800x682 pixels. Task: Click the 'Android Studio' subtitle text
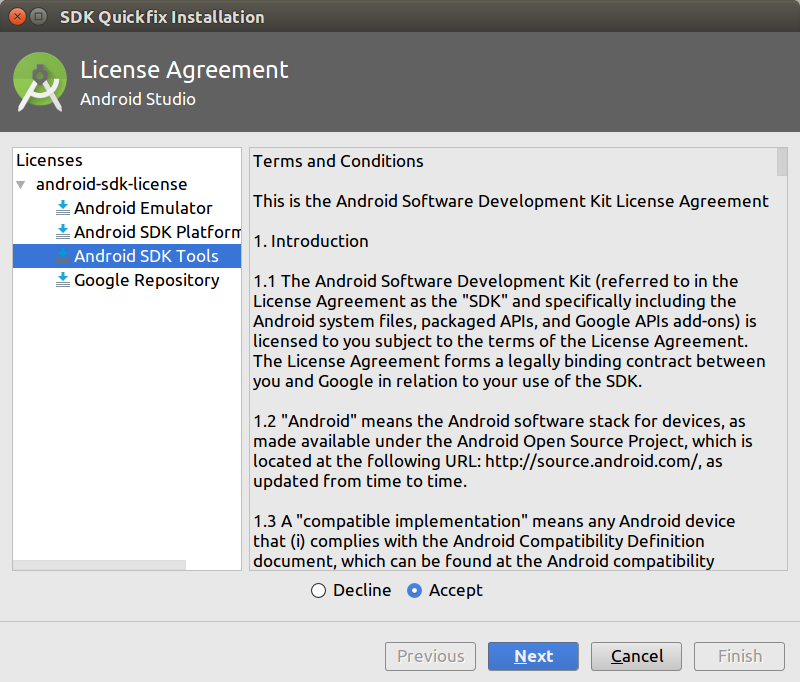[x=138, y=99]
